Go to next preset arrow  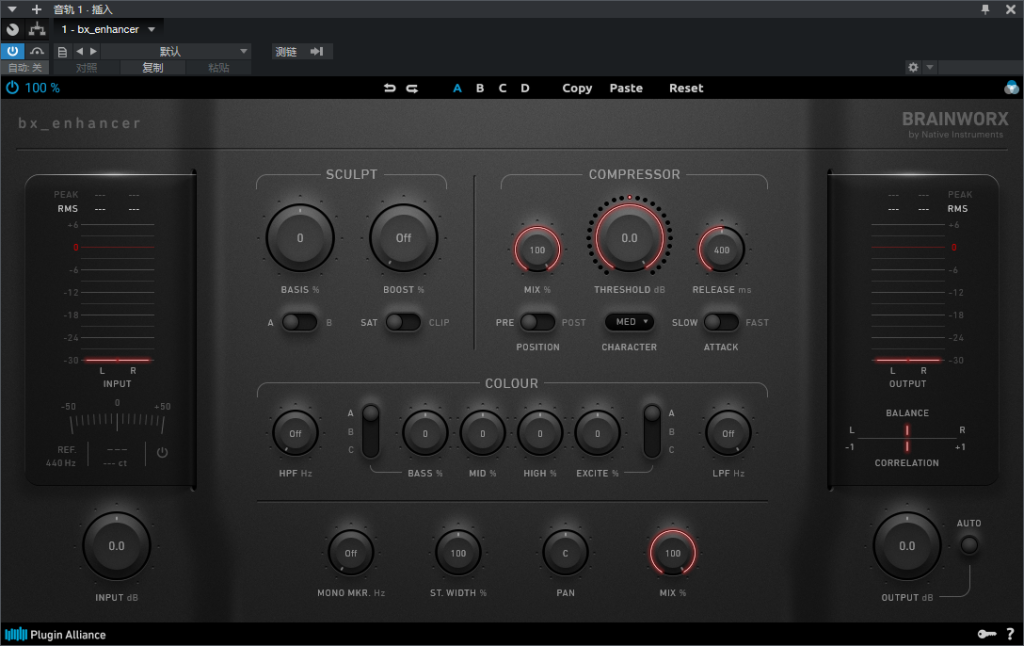click(x=93, y=52)
